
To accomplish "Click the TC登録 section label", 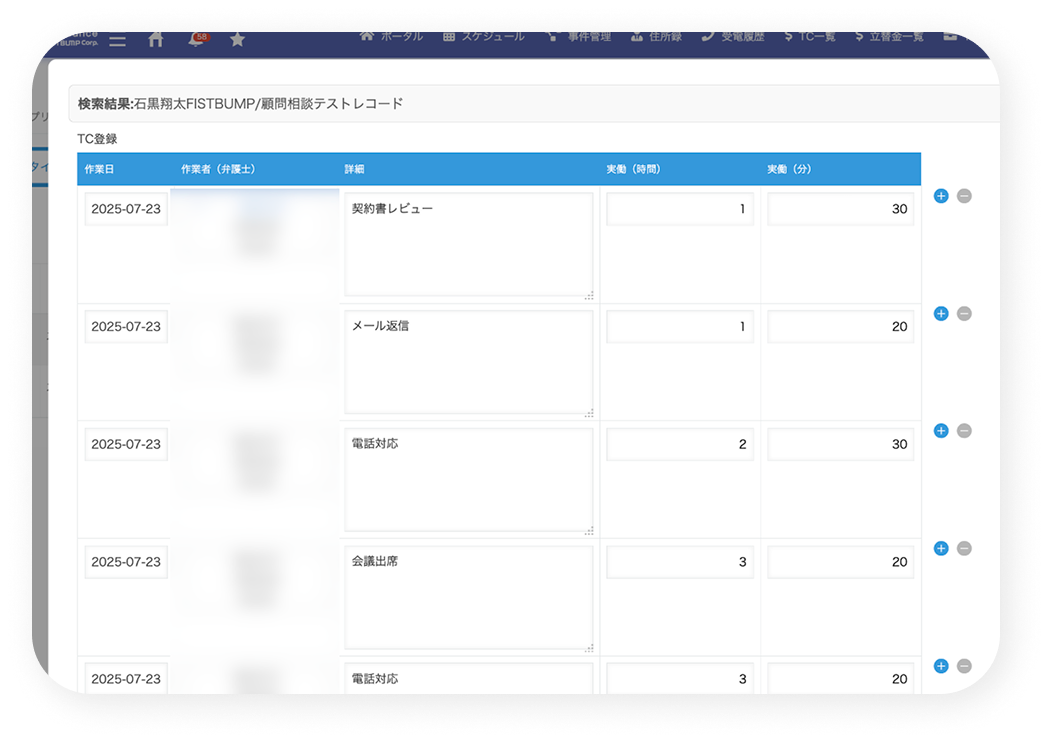I will [x=97, y=139].
